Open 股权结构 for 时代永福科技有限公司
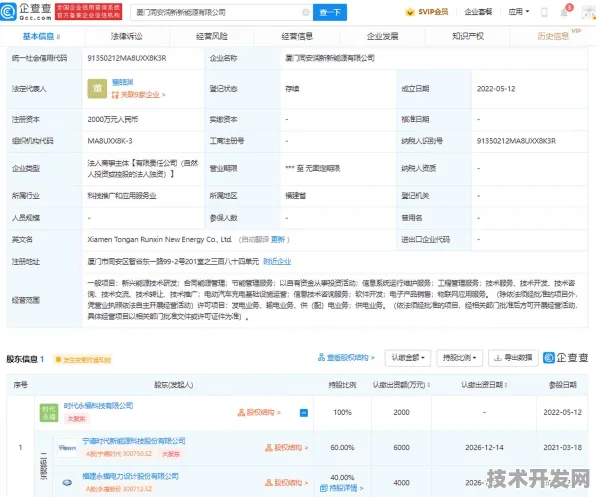Viewport: 596px width, 497px height. tap(259, 413)
